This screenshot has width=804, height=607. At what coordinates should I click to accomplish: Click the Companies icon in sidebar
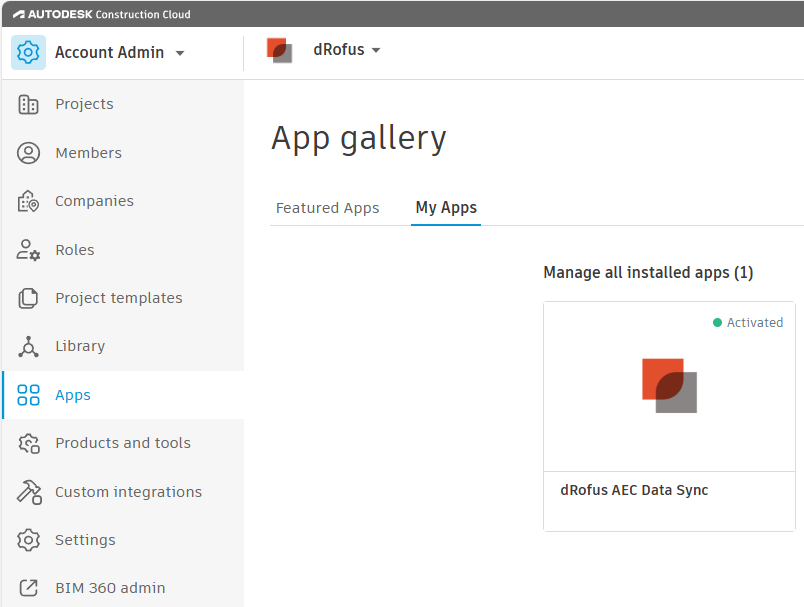click(28, 201)
